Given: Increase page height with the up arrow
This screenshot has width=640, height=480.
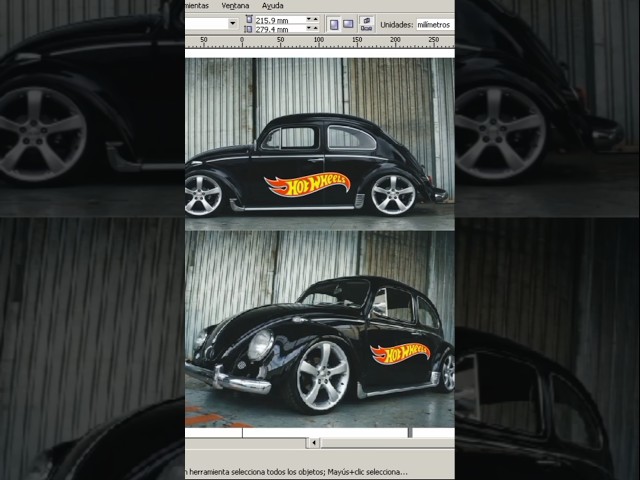Looking at the screenshot, I should coord(316,28).
